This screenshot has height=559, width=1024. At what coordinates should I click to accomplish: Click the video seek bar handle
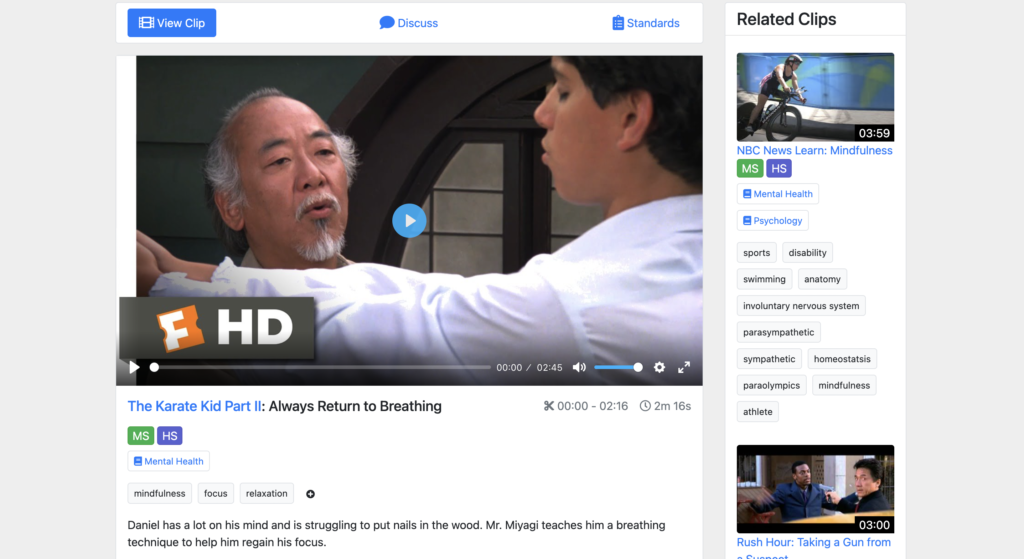[154, 367]
